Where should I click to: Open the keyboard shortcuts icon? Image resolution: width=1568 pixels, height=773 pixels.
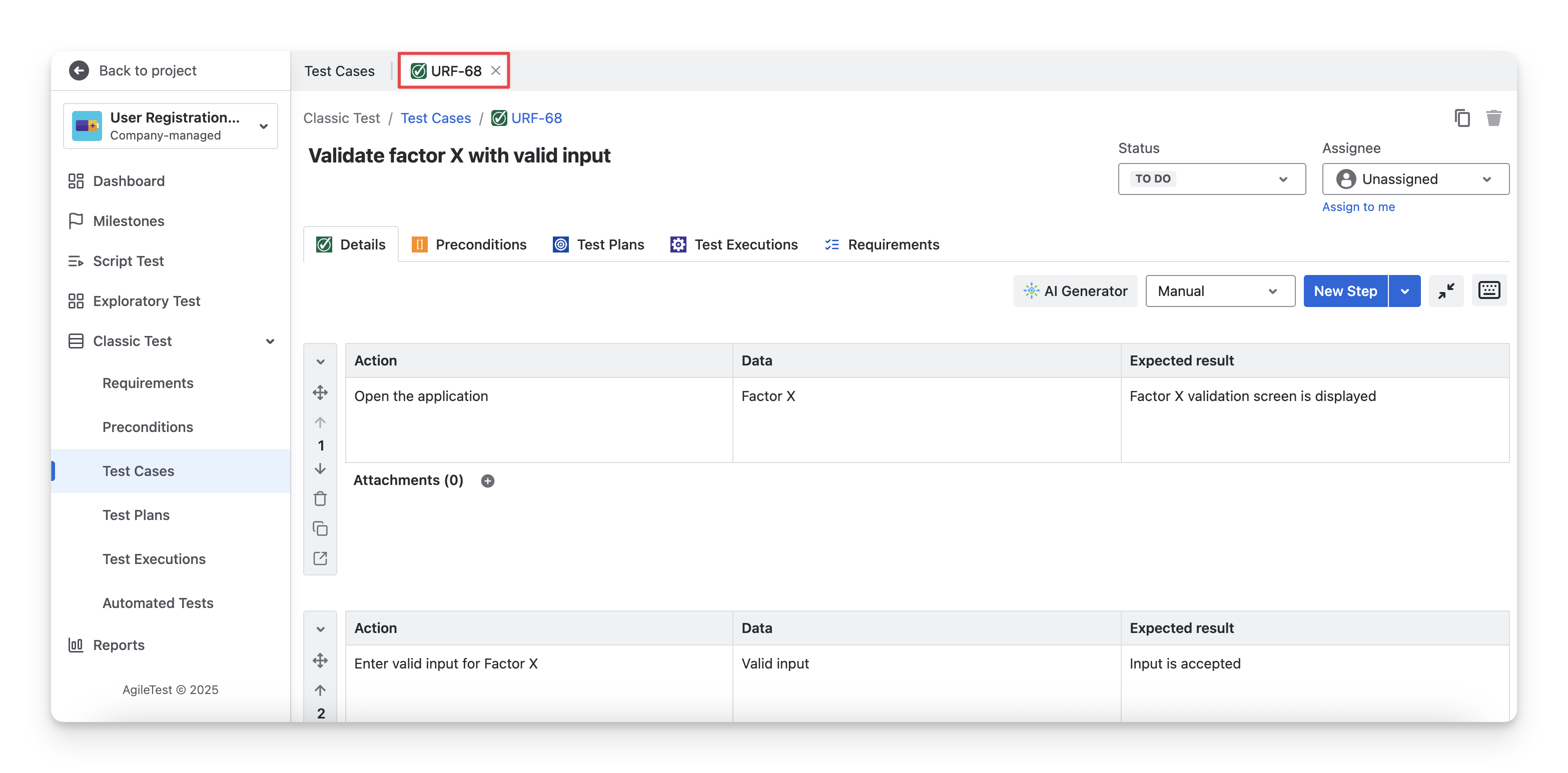tap(1489, 290)
